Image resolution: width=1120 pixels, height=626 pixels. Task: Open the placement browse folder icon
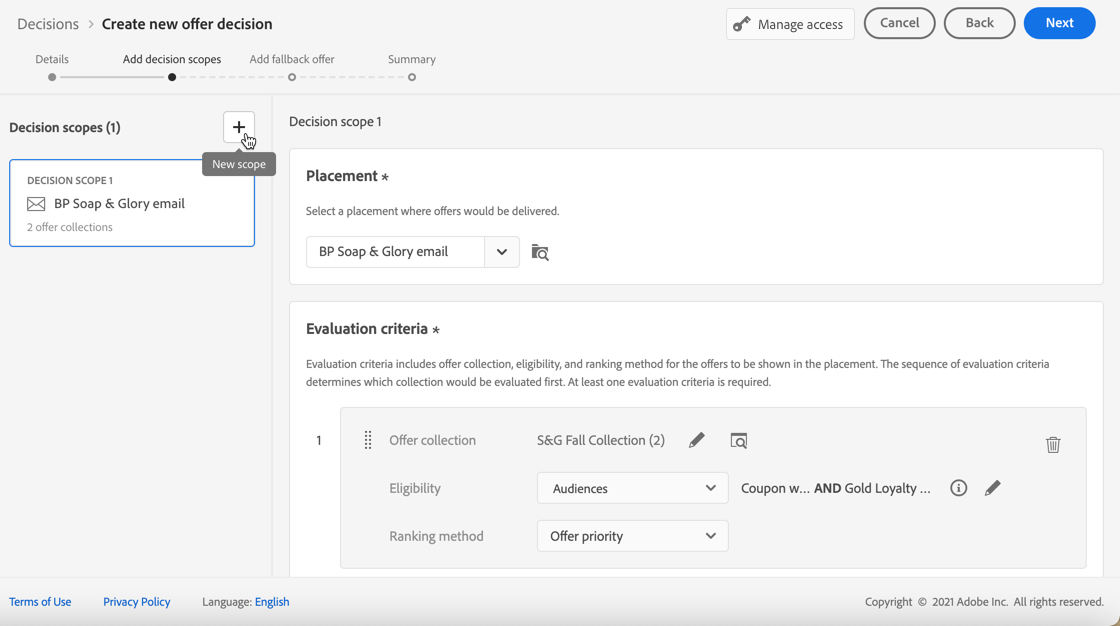point(540,252)
